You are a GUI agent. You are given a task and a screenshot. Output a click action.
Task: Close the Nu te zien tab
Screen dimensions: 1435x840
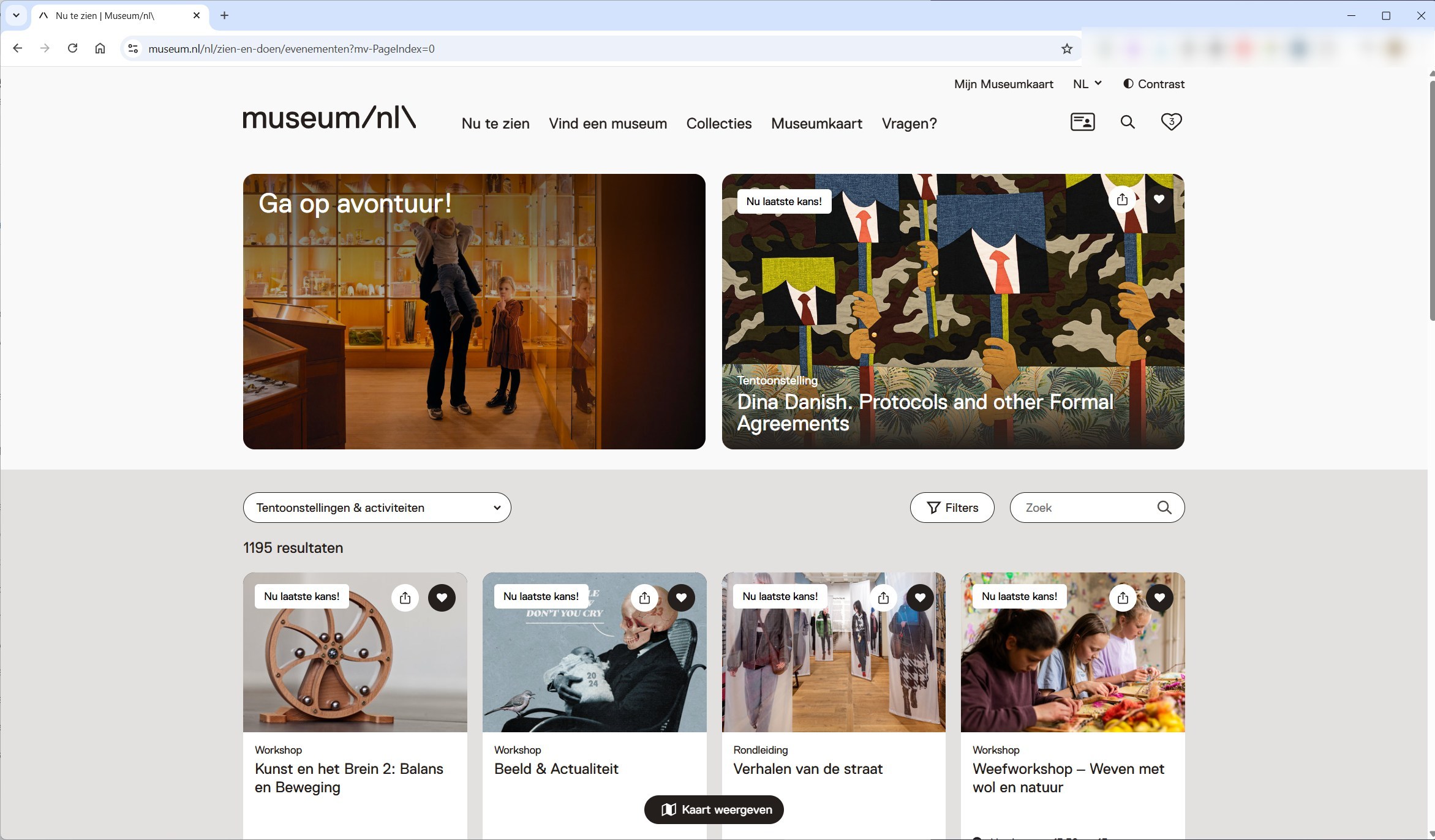(196, 15)
